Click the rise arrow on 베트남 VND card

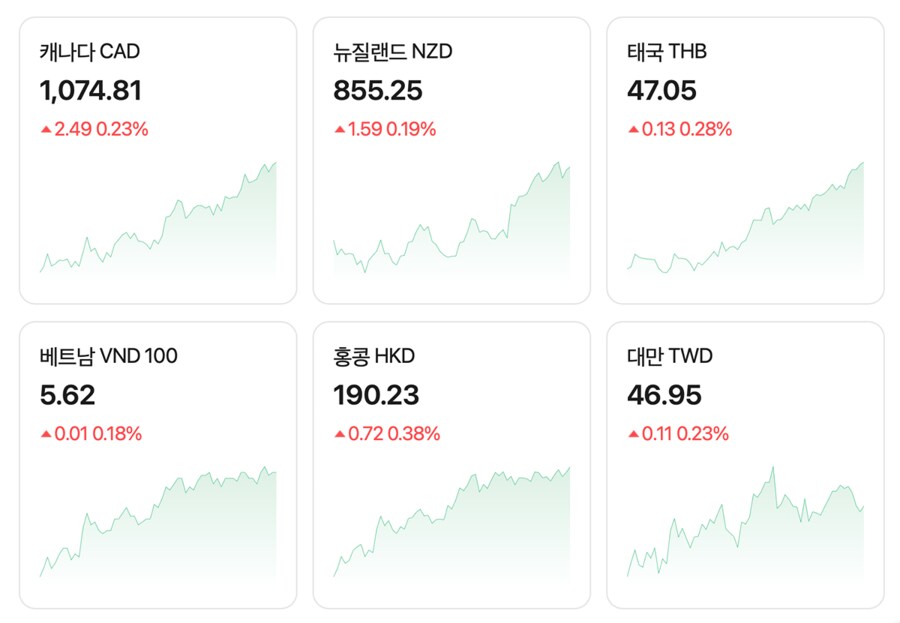[44, 434]
